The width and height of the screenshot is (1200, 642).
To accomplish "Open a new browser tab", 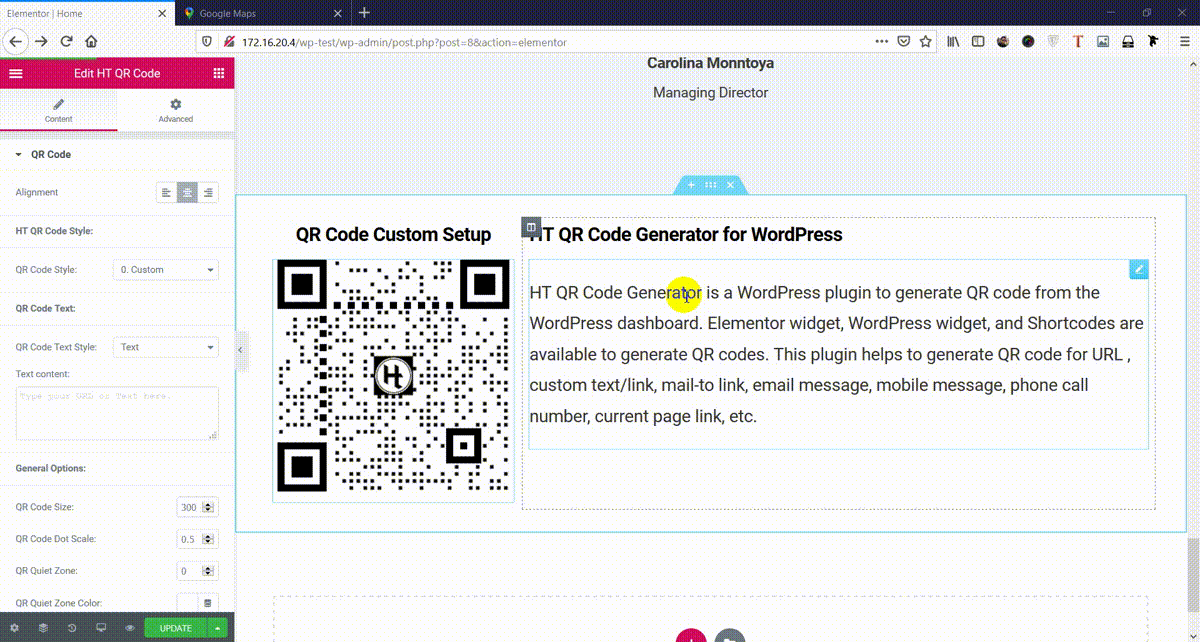I will coord(364,13).
